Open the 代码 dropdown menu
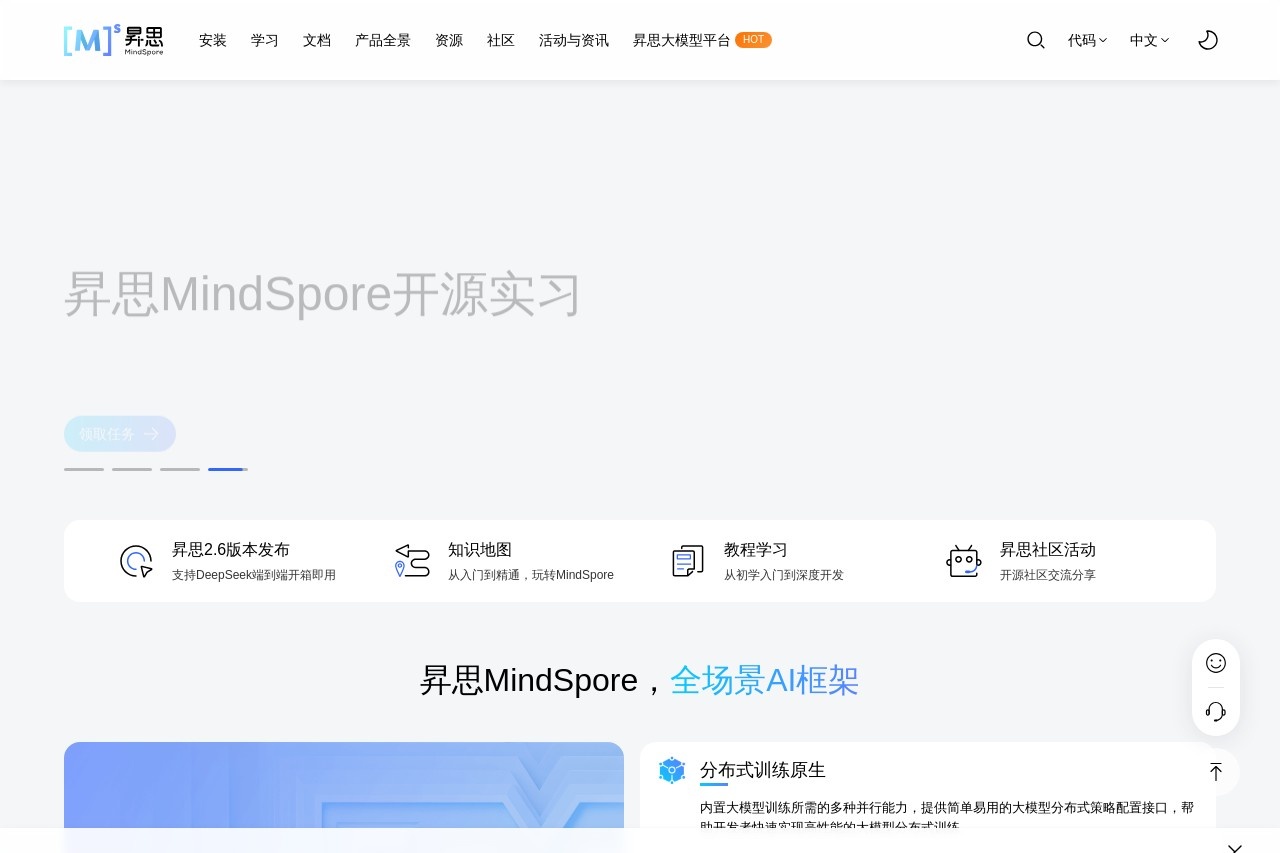This screenshot has height=853, width=1280. pos(1086,40)
